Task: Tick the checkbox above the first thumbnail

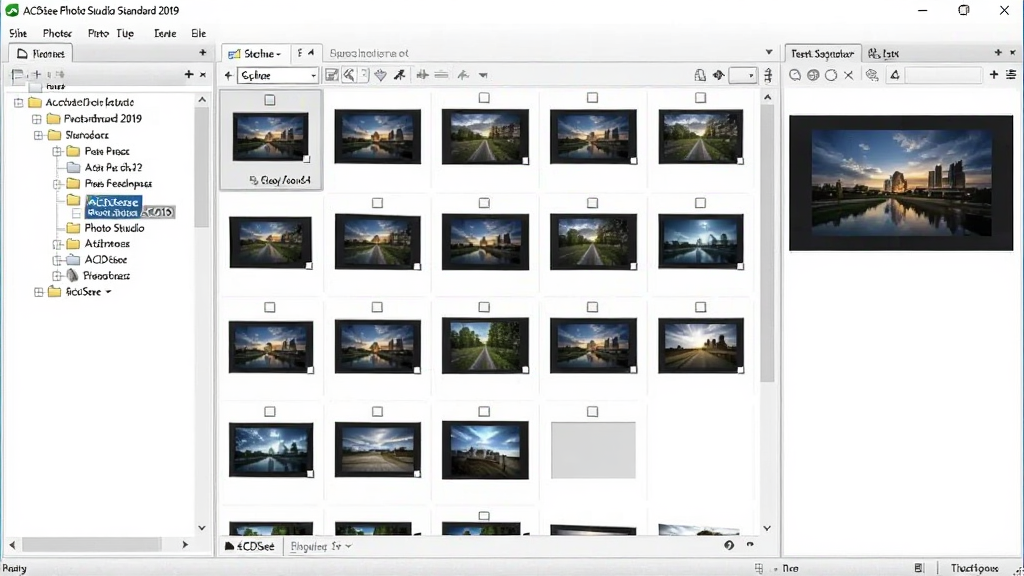Action: tap(270, 100)
